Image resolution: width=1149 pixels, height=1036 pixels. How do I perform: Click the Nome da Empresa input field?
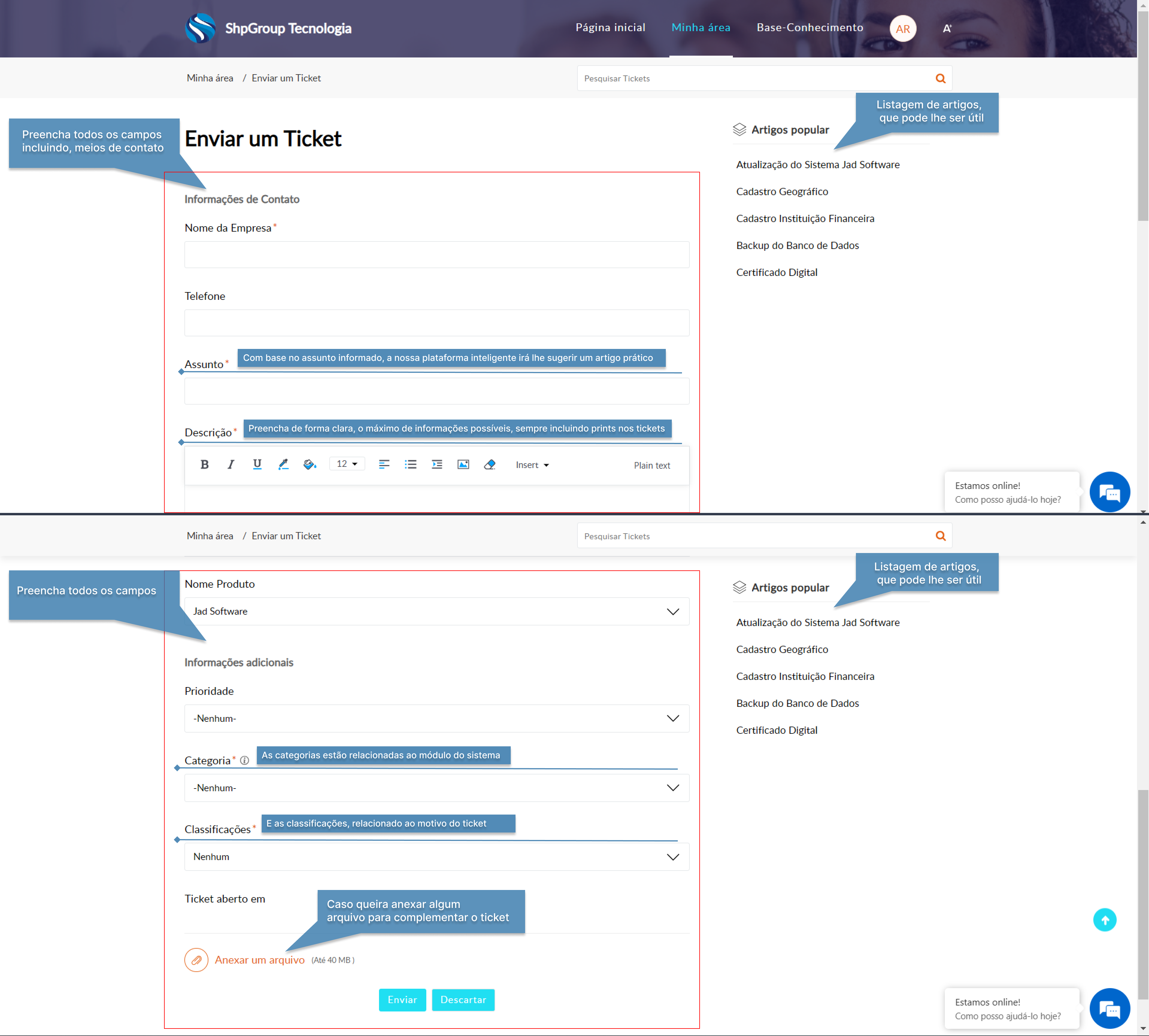click(x=436, y=254)
